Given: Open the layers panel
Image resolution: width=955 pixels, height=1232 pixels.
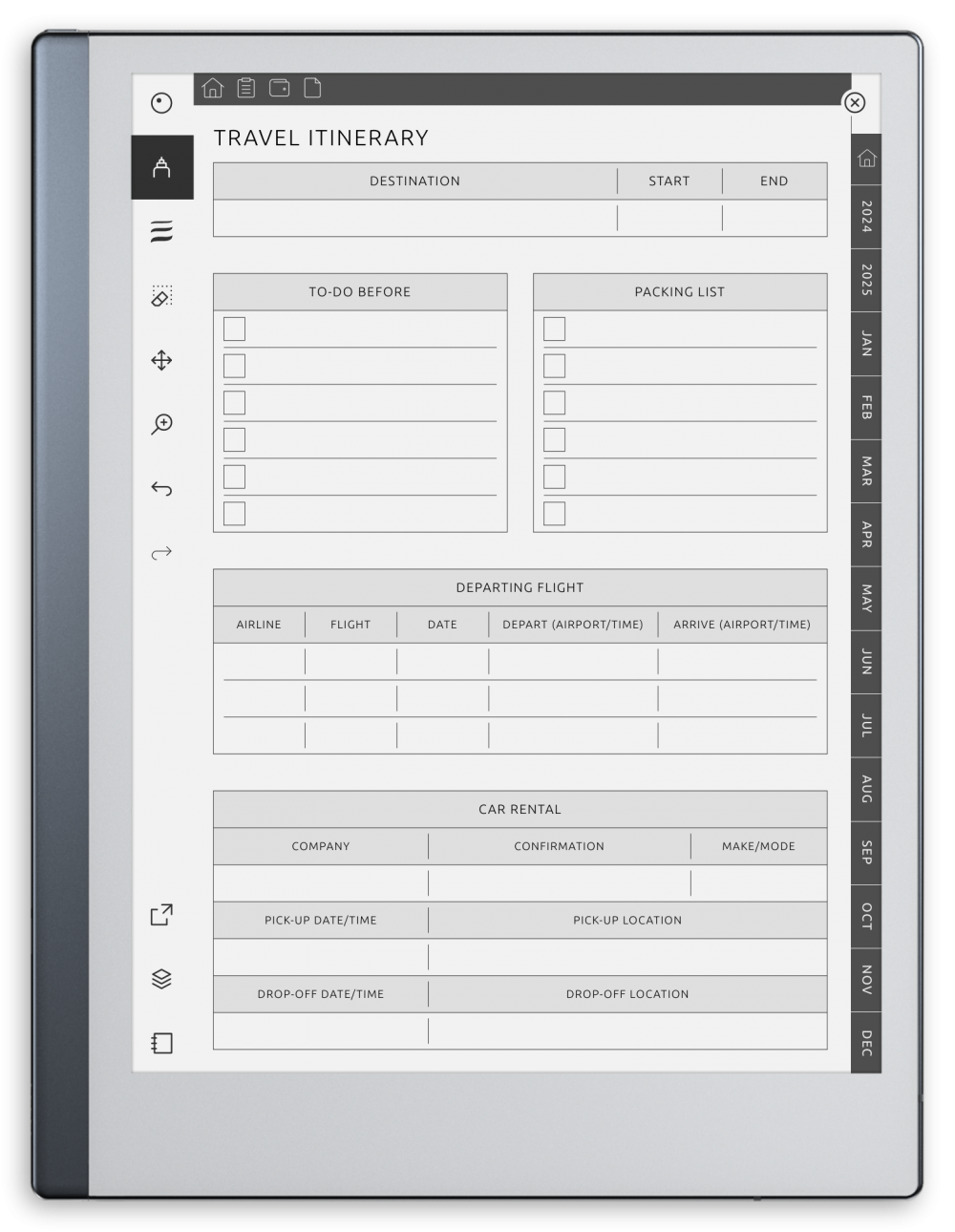Looking at the screenshot, I should [161, 979].
